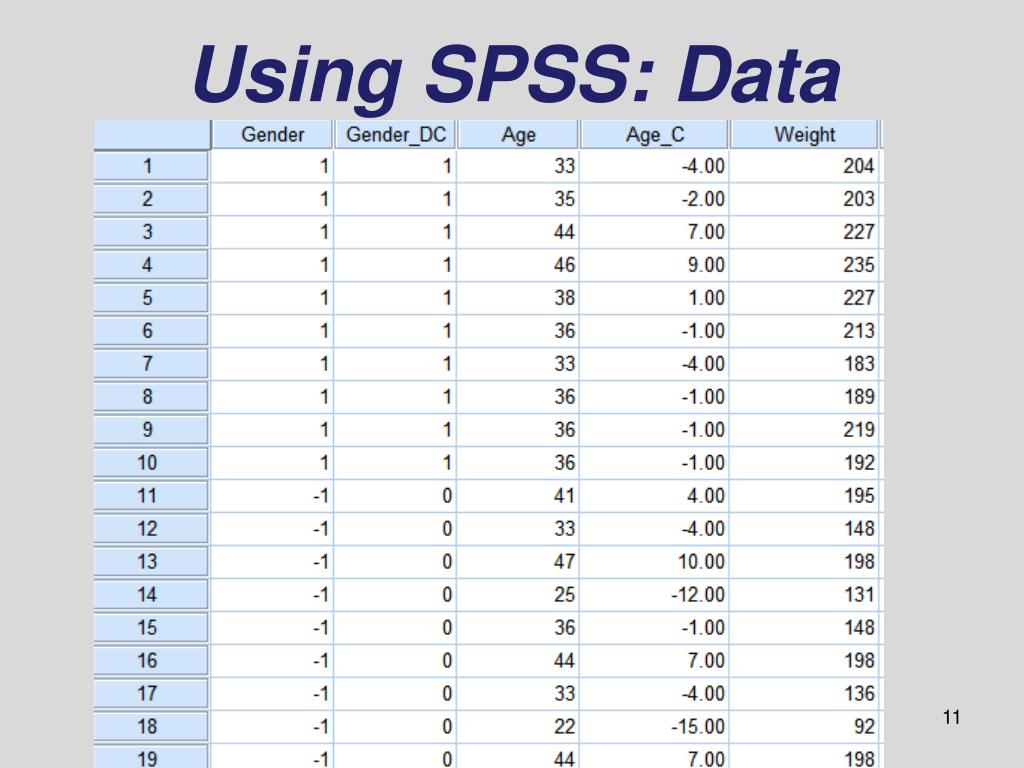Click Age_C cell 10.00 in row 13
Viewport: 1024px width, 768px height.
coord(654,562)
